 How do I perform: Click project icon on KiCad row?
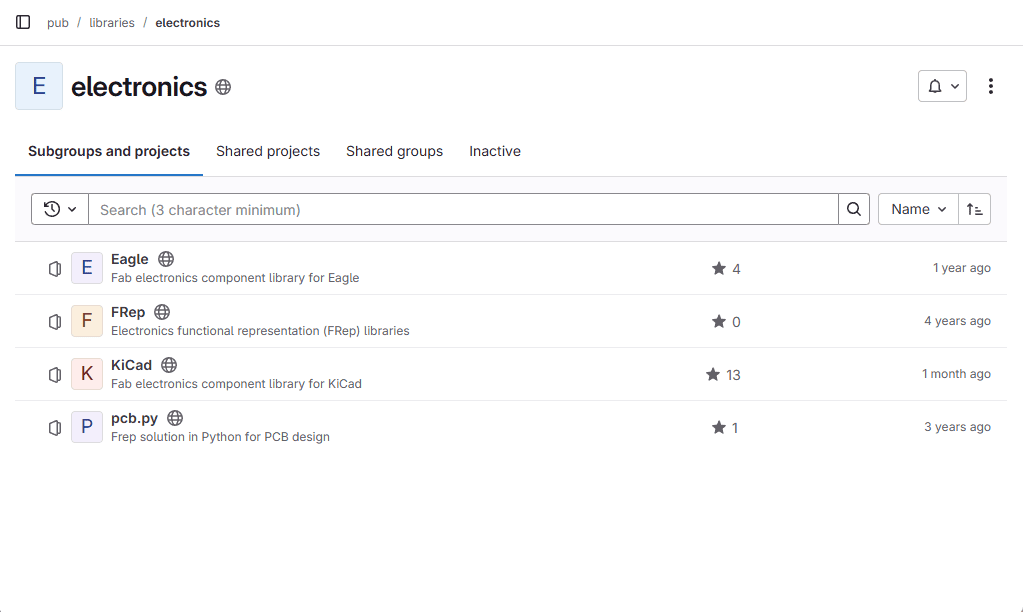(x=55, y=375)
